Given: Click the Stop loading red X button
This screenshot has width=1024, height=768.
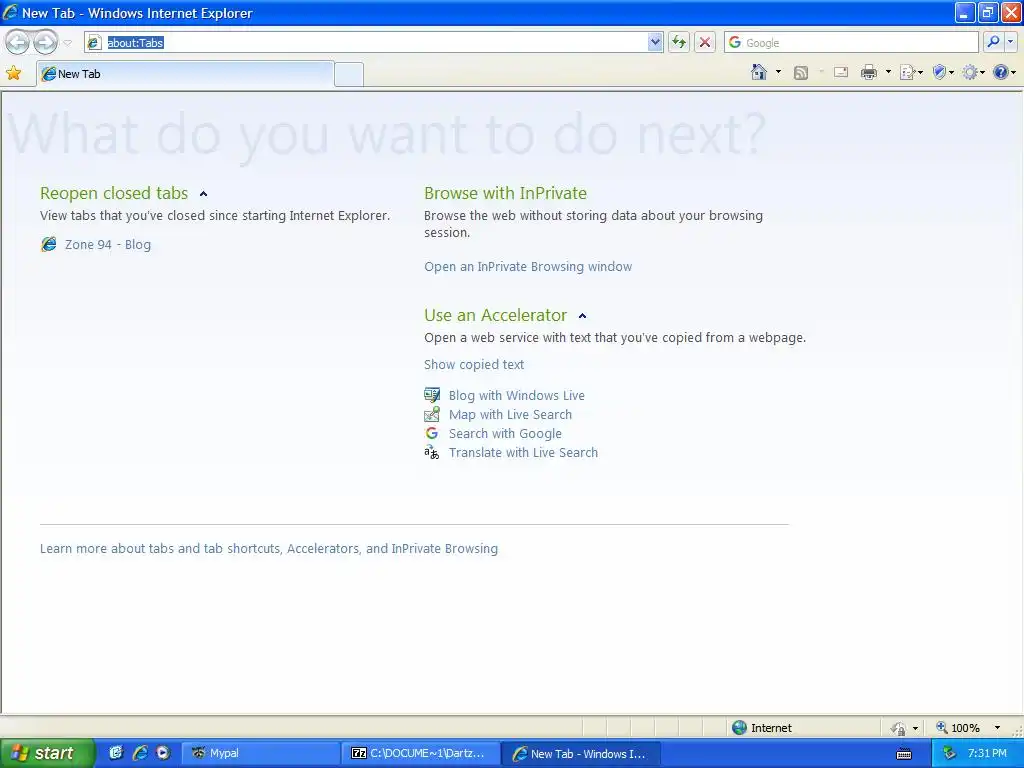Looking at the screenshot, I should (x=705, y=42).
